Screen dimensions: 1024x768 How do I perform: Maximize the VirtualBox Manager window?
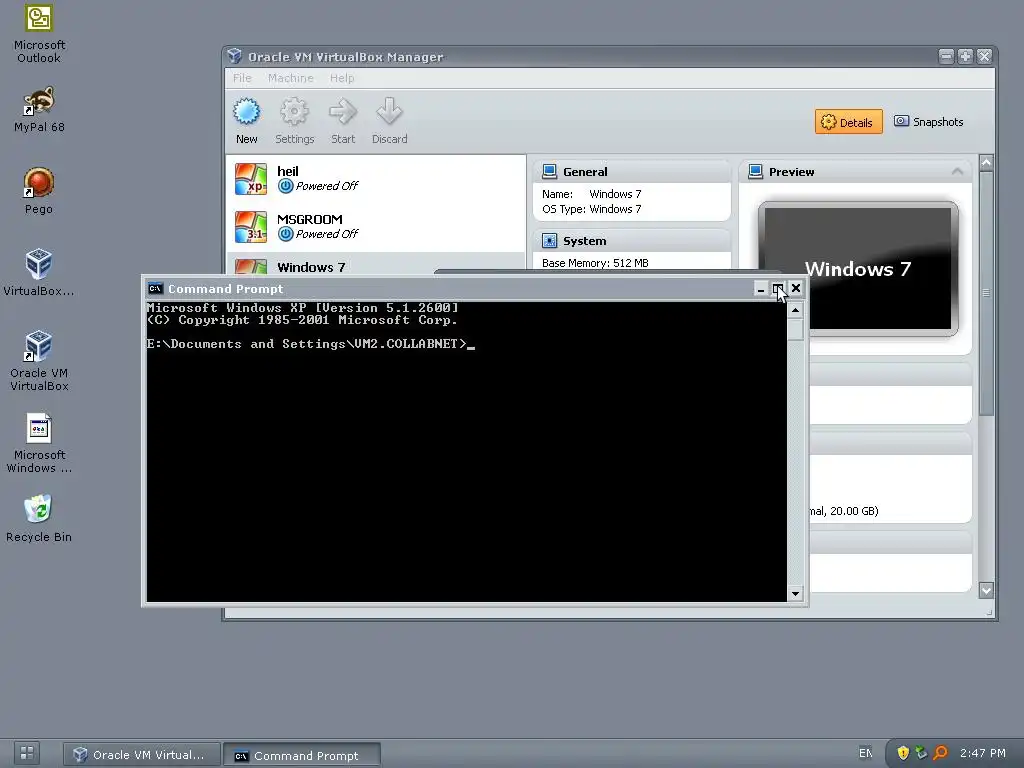[965, 57]
